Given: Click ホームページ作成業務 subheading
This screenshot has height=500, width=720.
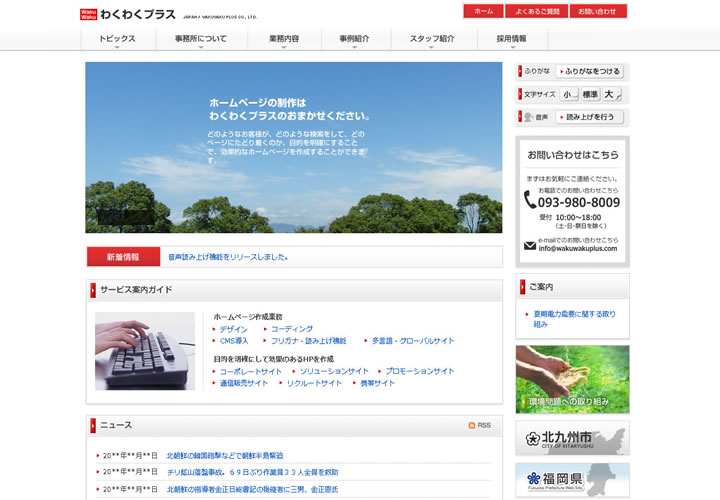Looking at the screenshot, I should point(248,317).
